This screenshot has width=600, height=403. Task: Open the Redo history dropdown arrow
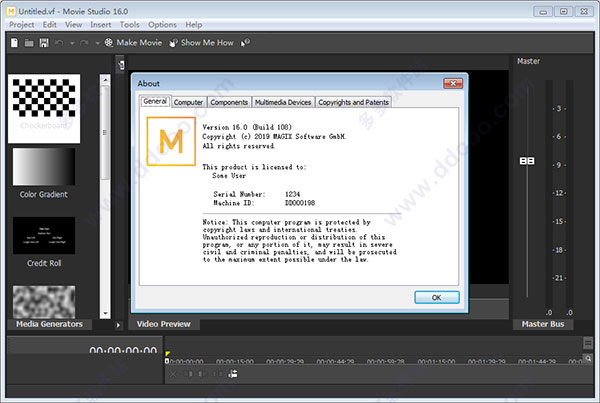(x=97, y=43)
